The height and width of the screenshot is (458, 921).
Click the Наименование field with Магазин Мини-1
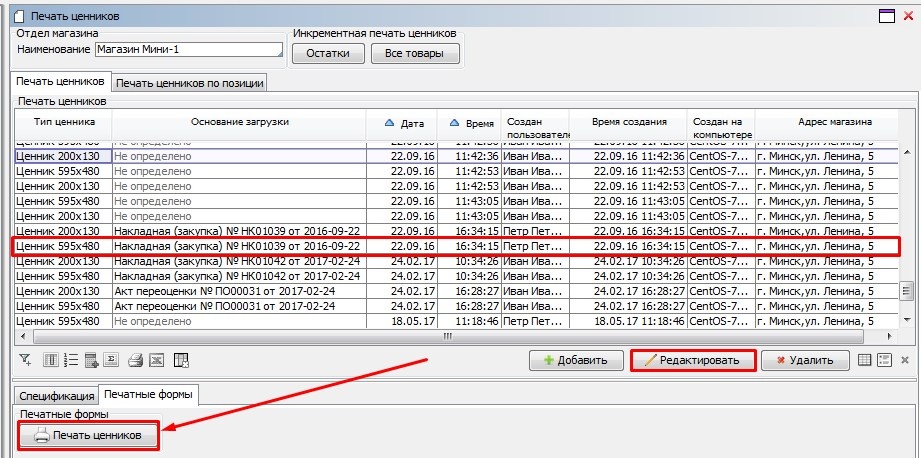click(188, 50)
